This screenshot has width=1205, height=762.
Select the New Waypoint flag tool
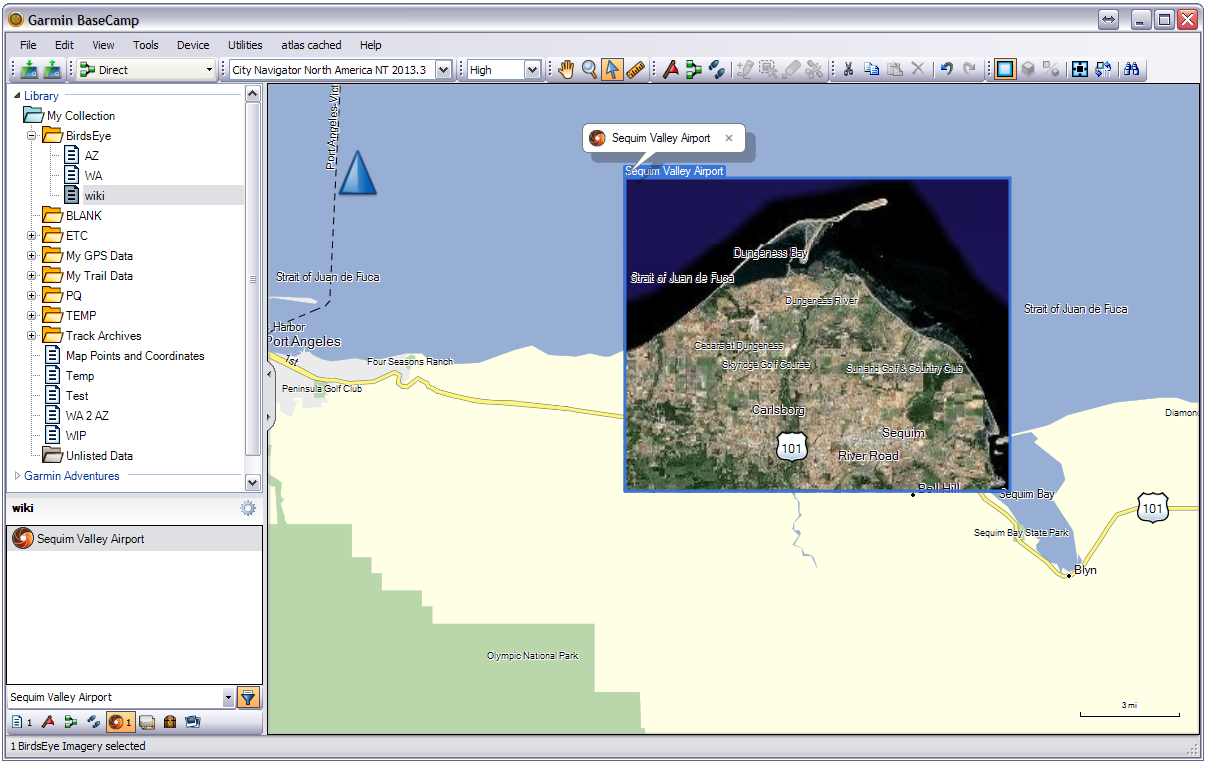(x=671, y=69)
